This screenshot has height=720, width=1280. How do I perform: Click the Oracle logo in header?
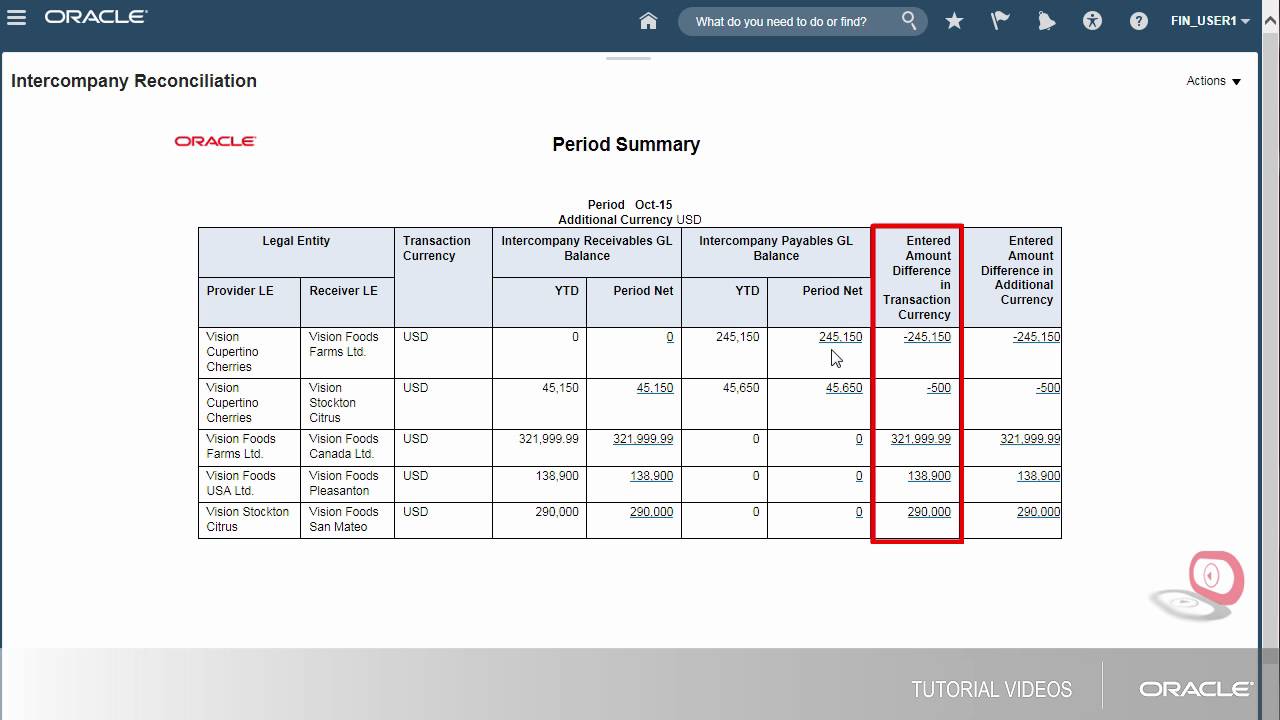(x=96, y=17)
